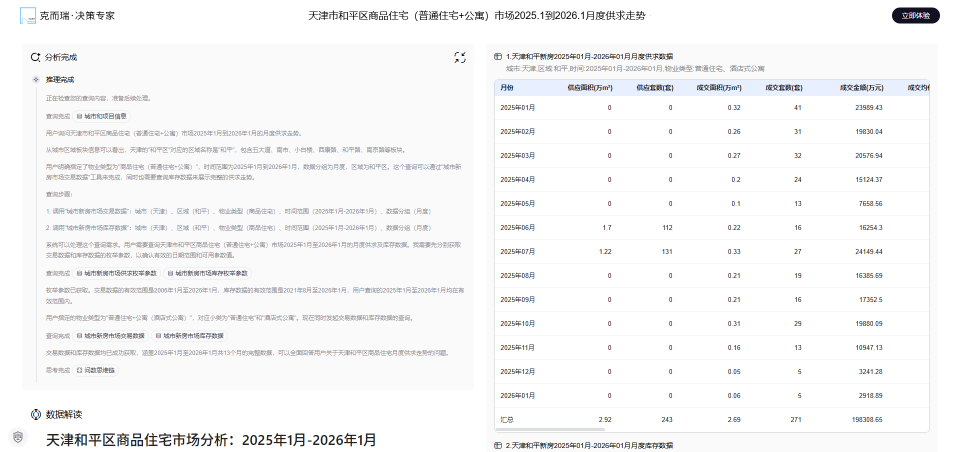
Task: Select the 2025年06月 row label
Action: (x=517, y=228)
